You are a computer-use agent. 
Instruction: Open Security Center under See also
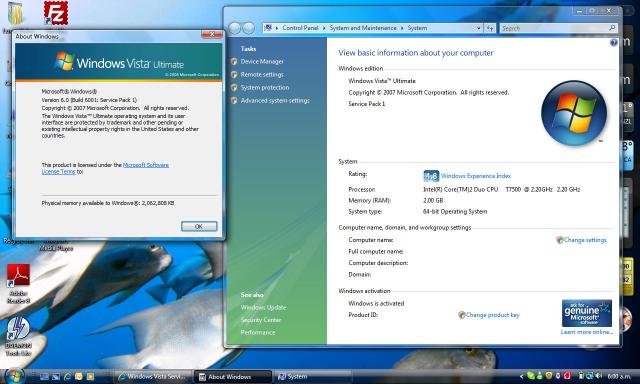click(261, 320)
